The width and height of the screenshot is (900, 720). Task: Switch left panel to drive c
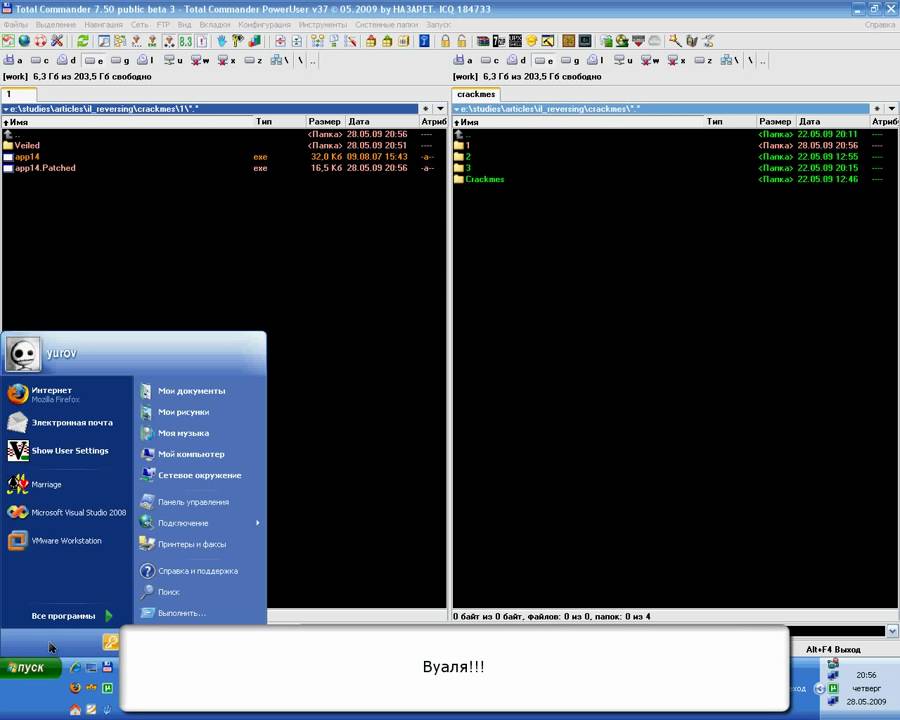40,60
